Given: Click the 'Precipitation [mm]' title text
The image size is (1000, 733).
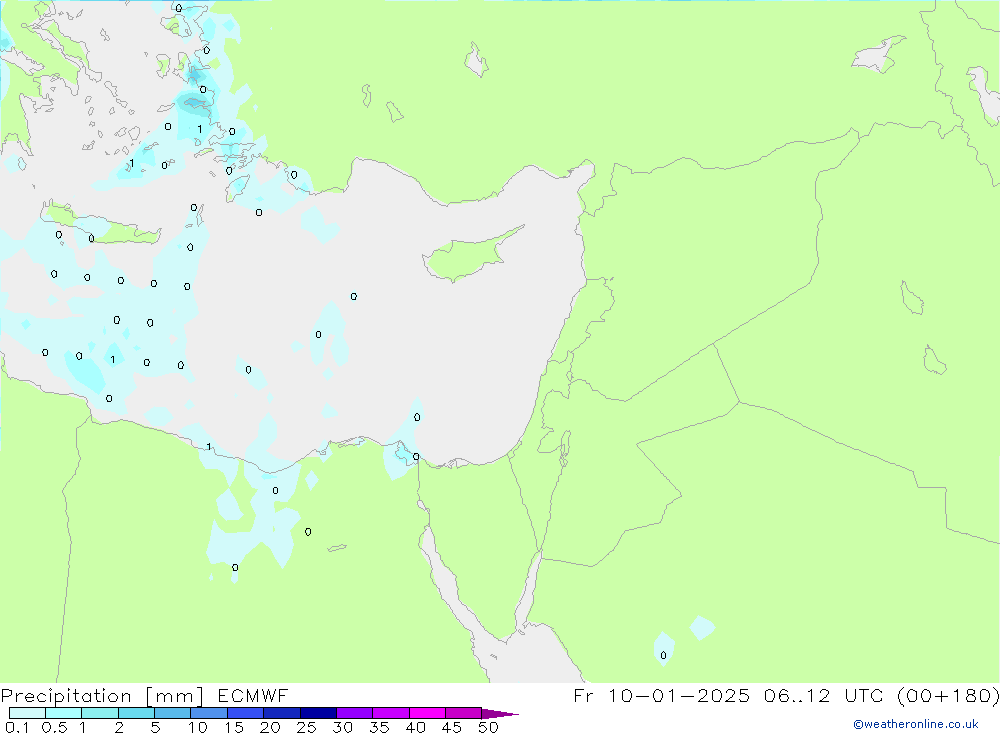Looking at the screenshot, I should pyautogui.click(x=103, y=696).
